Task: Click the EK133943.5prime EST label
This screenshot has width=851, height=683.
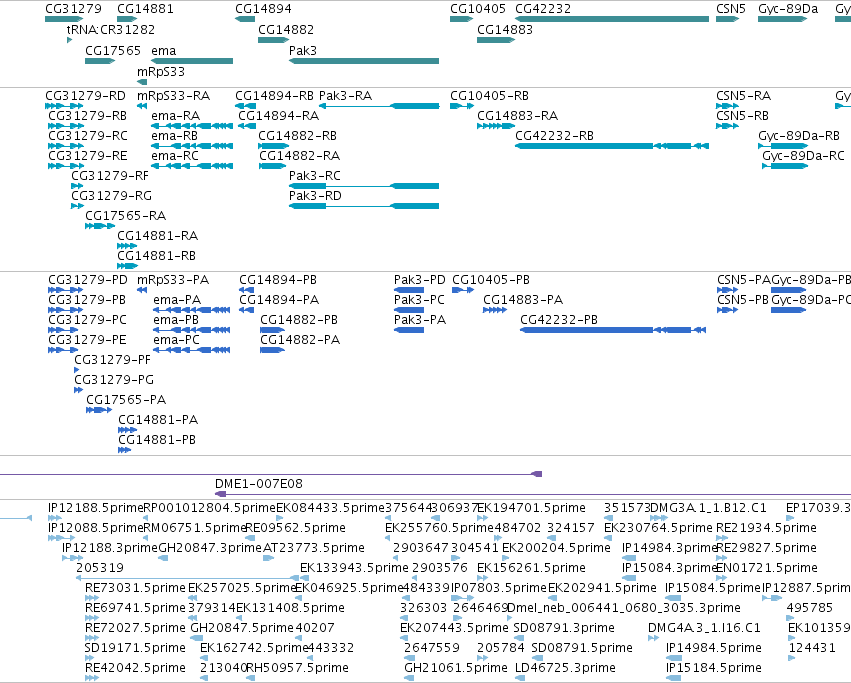Action: click(x=354, y=568)
